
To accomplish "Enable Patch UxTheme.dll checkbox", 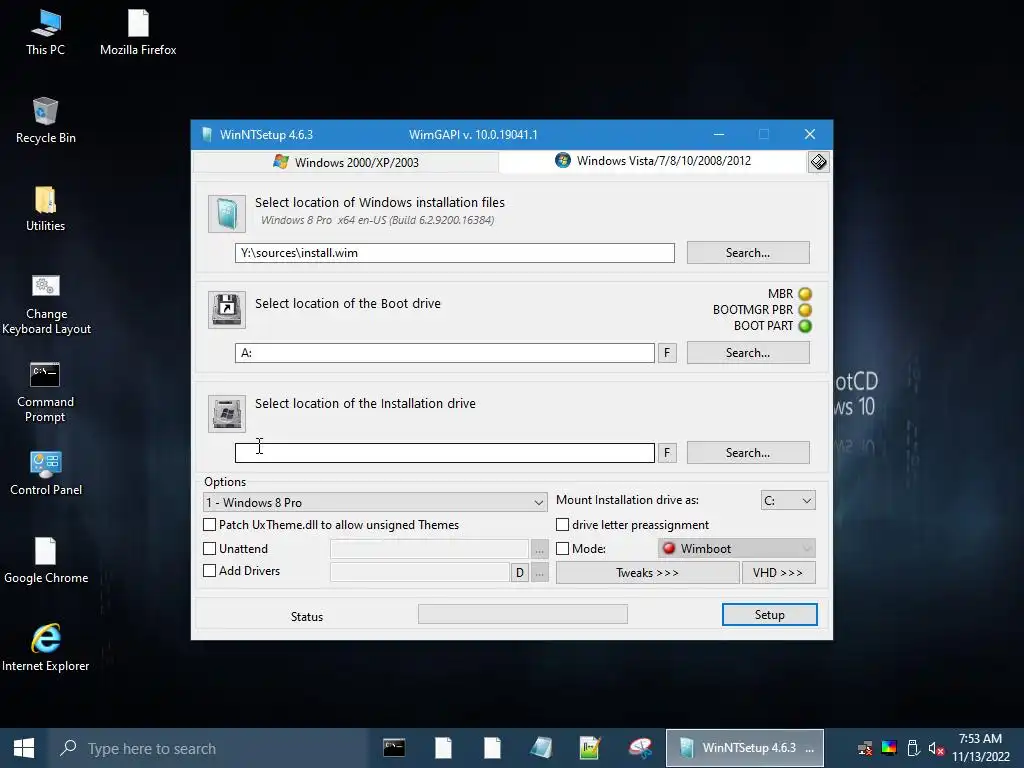I will point(210,524).
